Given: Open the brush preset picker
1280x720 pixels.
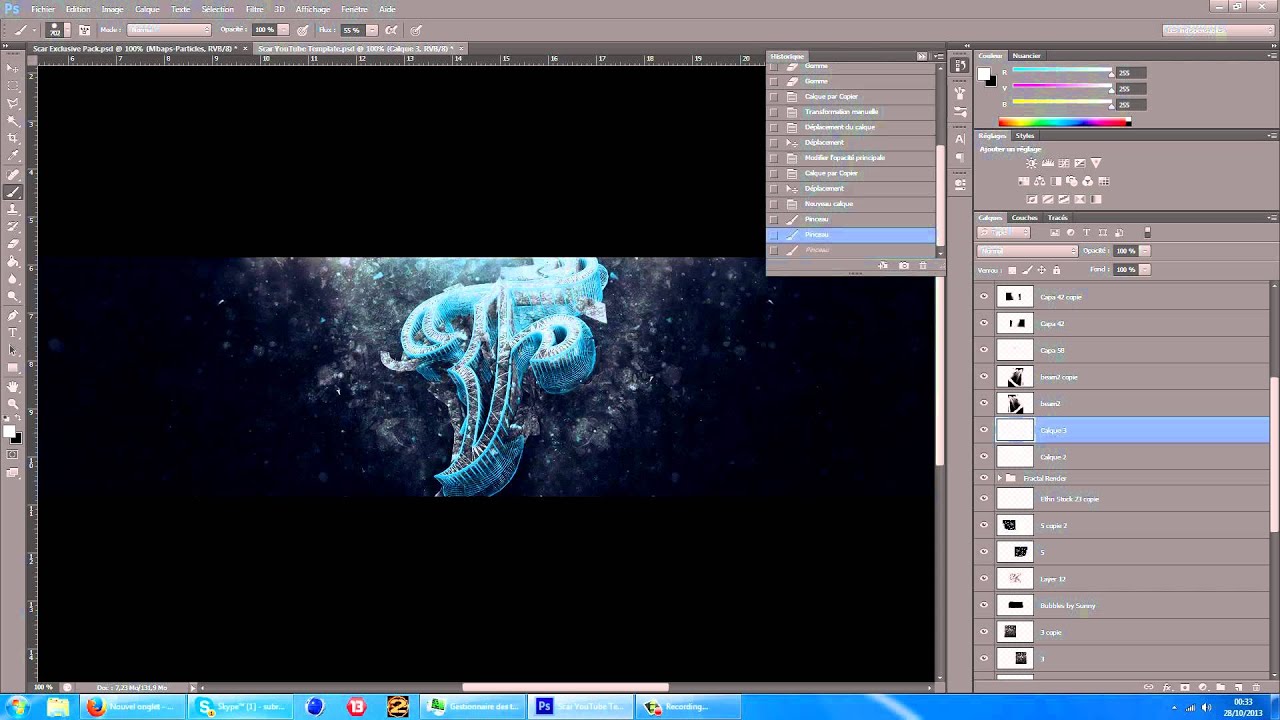Looking at the screenshot, I should (56, 30).
